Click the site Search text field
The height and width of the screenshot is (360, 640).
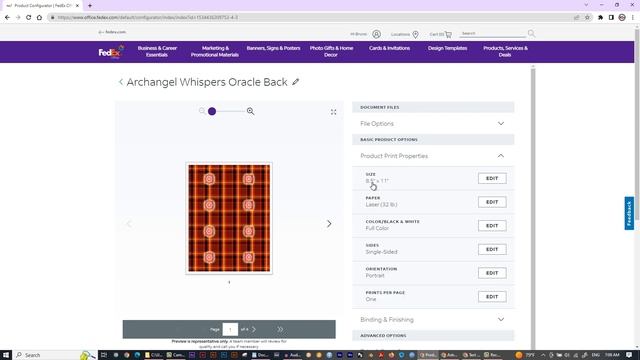(x=492, y=33)
